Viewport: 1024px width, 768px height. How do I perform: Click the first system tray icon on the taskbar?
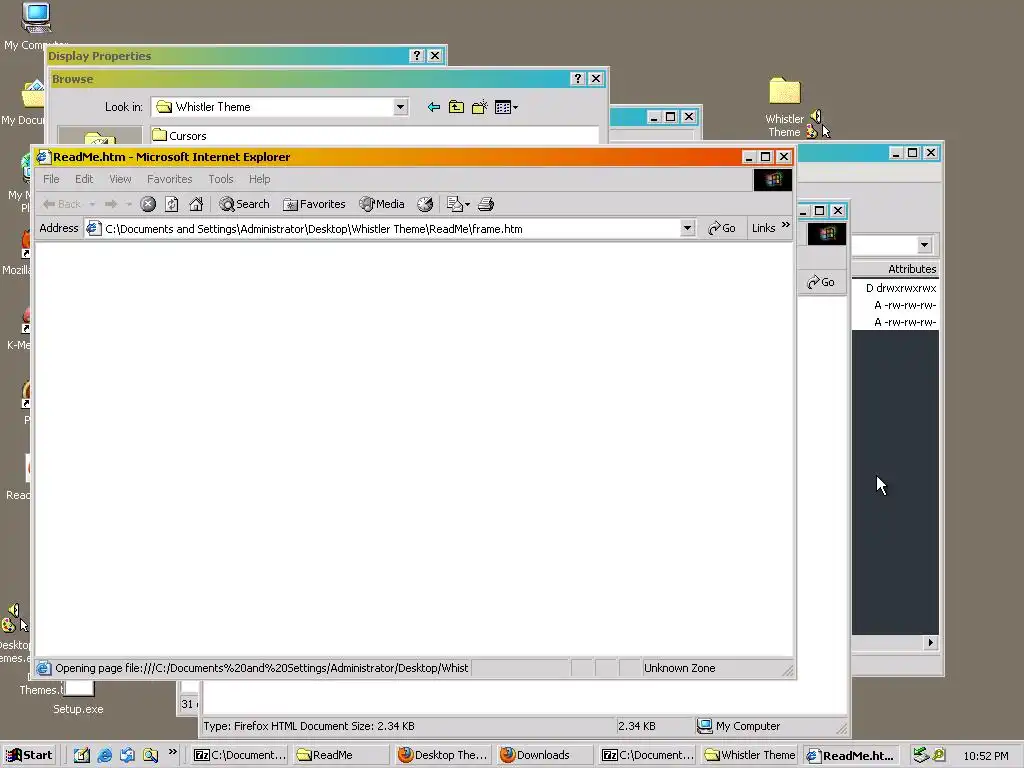921,756
